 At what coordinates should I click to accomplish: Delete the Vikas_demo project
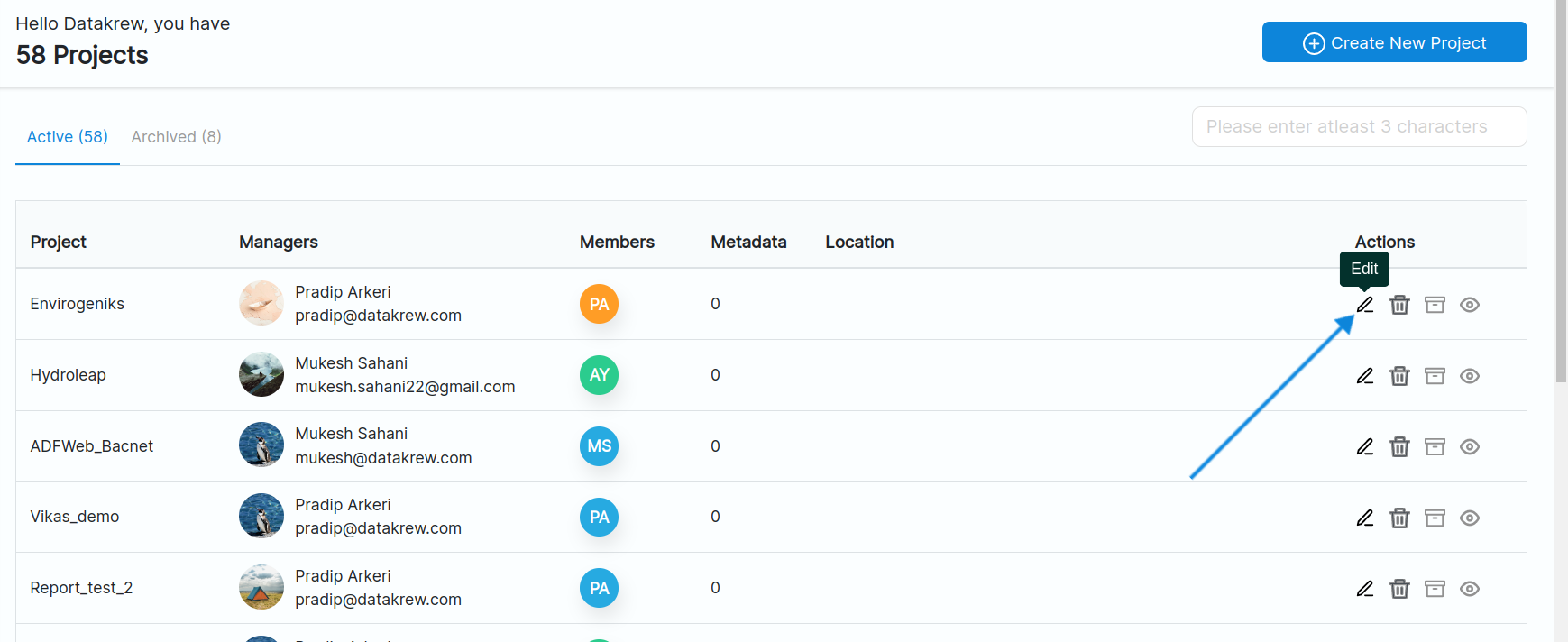click(1399, 518)
